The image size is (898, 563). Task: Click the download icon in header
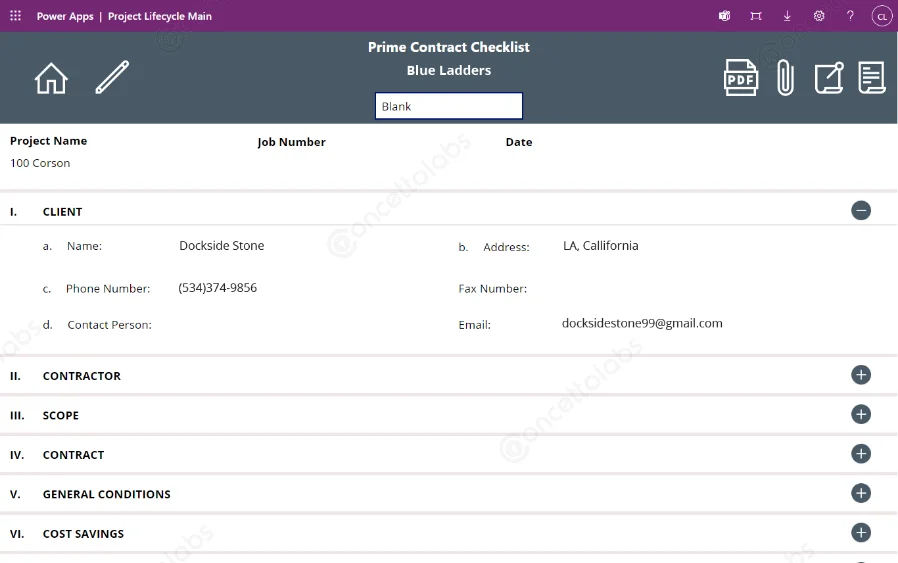coord(787,16)
